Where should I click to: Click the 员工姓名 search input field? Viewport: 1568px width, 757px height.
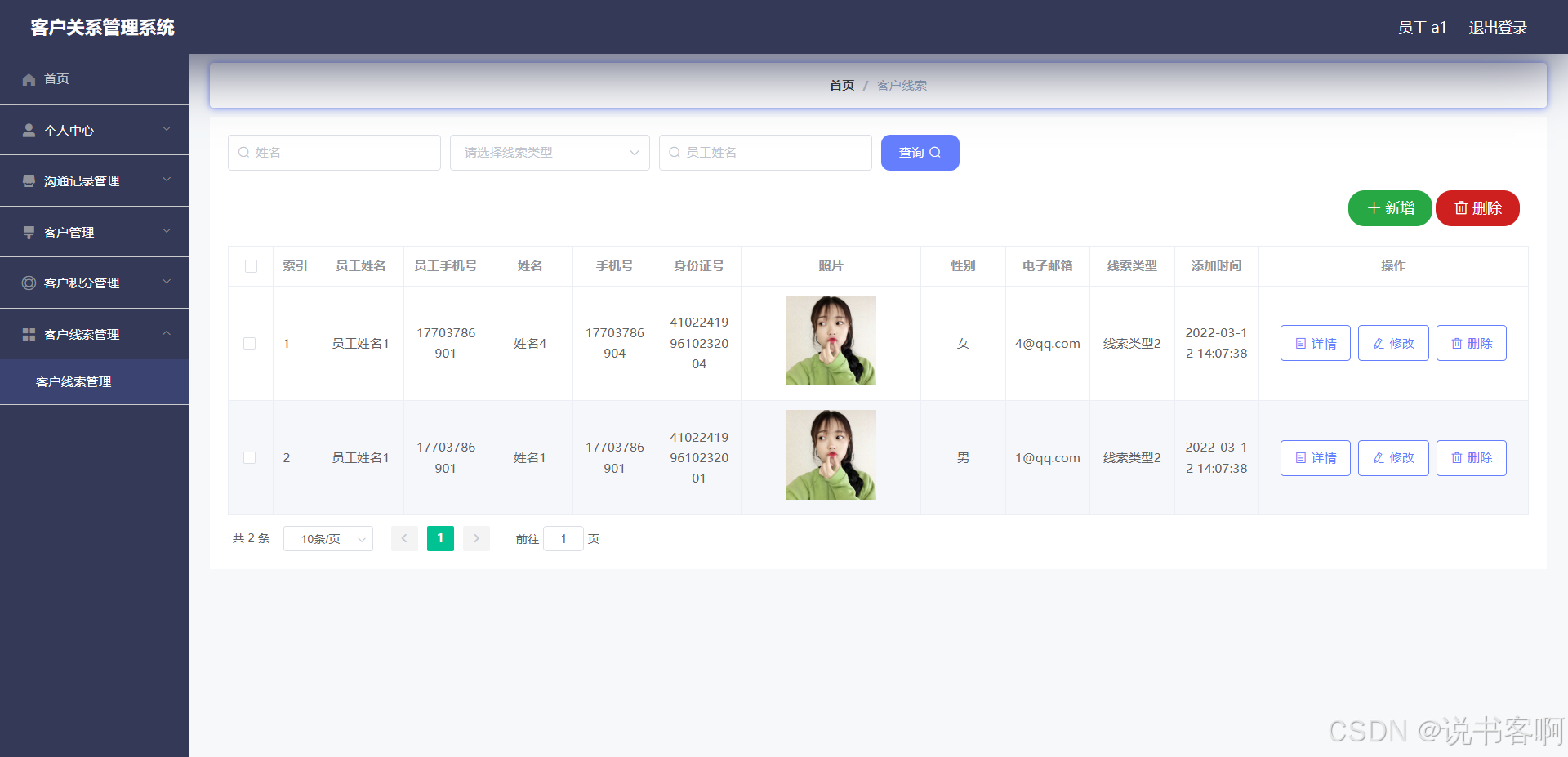coord(765,153)
